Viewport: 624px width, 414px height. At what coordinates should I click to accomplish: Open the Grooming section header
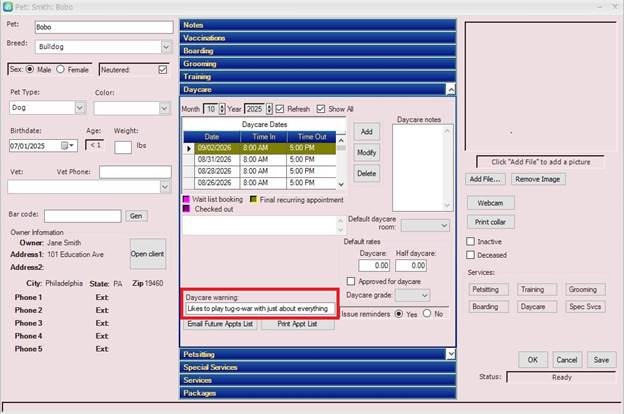[x=318, y=63]
